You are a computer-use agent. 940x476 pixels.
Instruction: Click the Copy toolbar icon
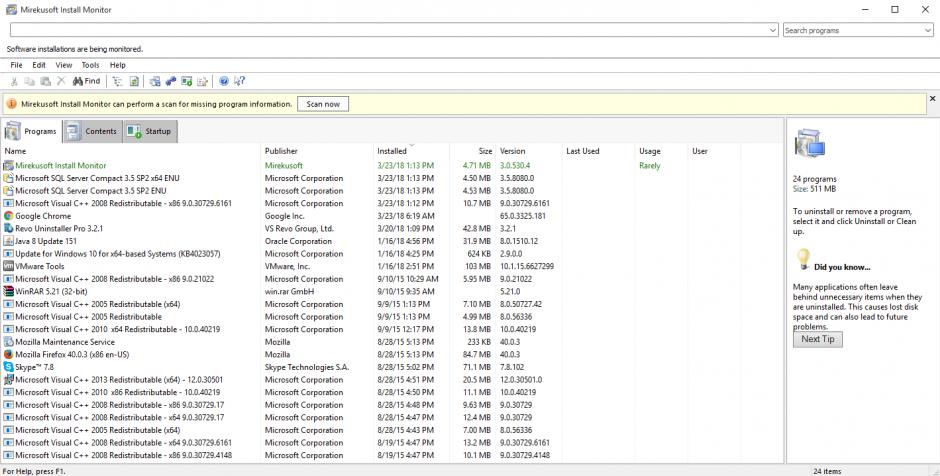click(x=29, y=81)
